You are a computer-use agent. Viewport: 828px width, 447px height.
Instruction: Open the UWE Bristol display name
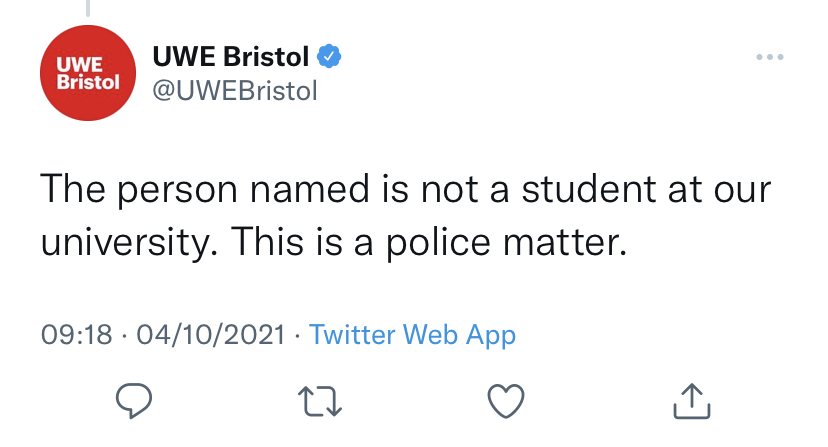click(x=231, y=57)
